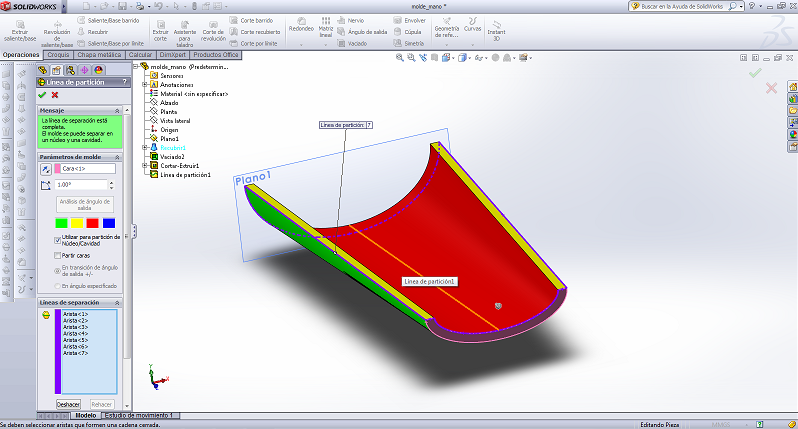Click the viewport red cancel X corner
798x429 pixels.
[x=772, y=88]
